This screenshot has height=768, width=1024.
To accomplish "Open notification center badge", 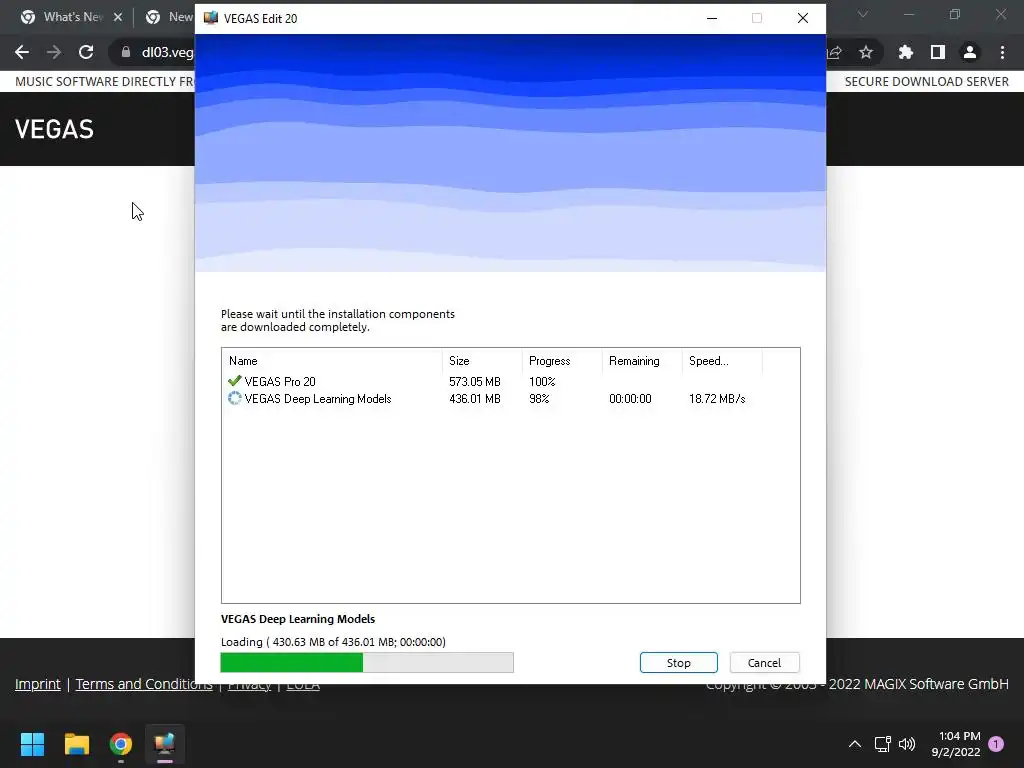I will click(x=996, y=744).
